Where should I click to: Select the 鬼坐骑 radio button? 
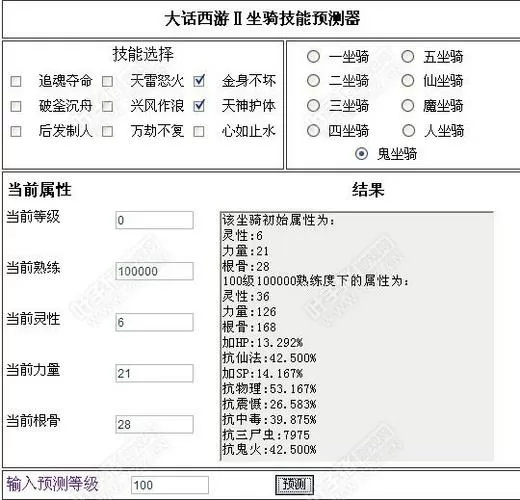(362, 154)
